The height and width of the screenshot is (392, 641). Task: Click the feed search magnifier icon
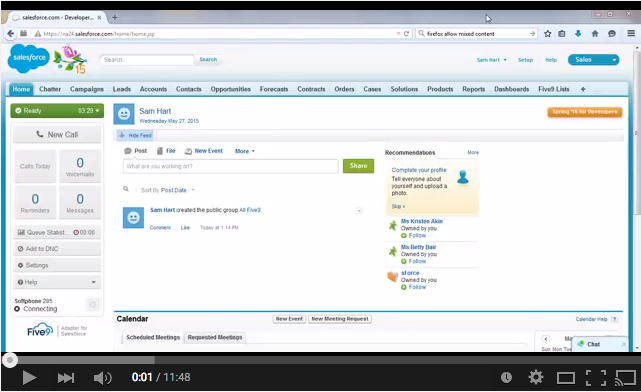click(126, 189)
